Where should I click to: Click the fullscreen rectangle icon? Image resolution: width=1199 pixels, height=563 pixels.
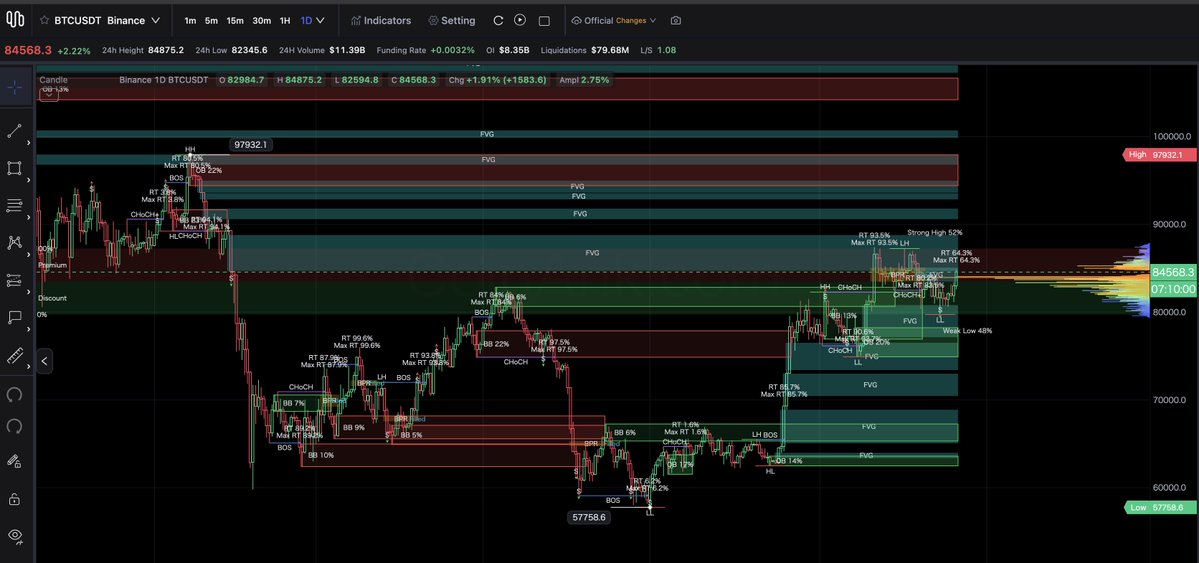pos(544,21)
